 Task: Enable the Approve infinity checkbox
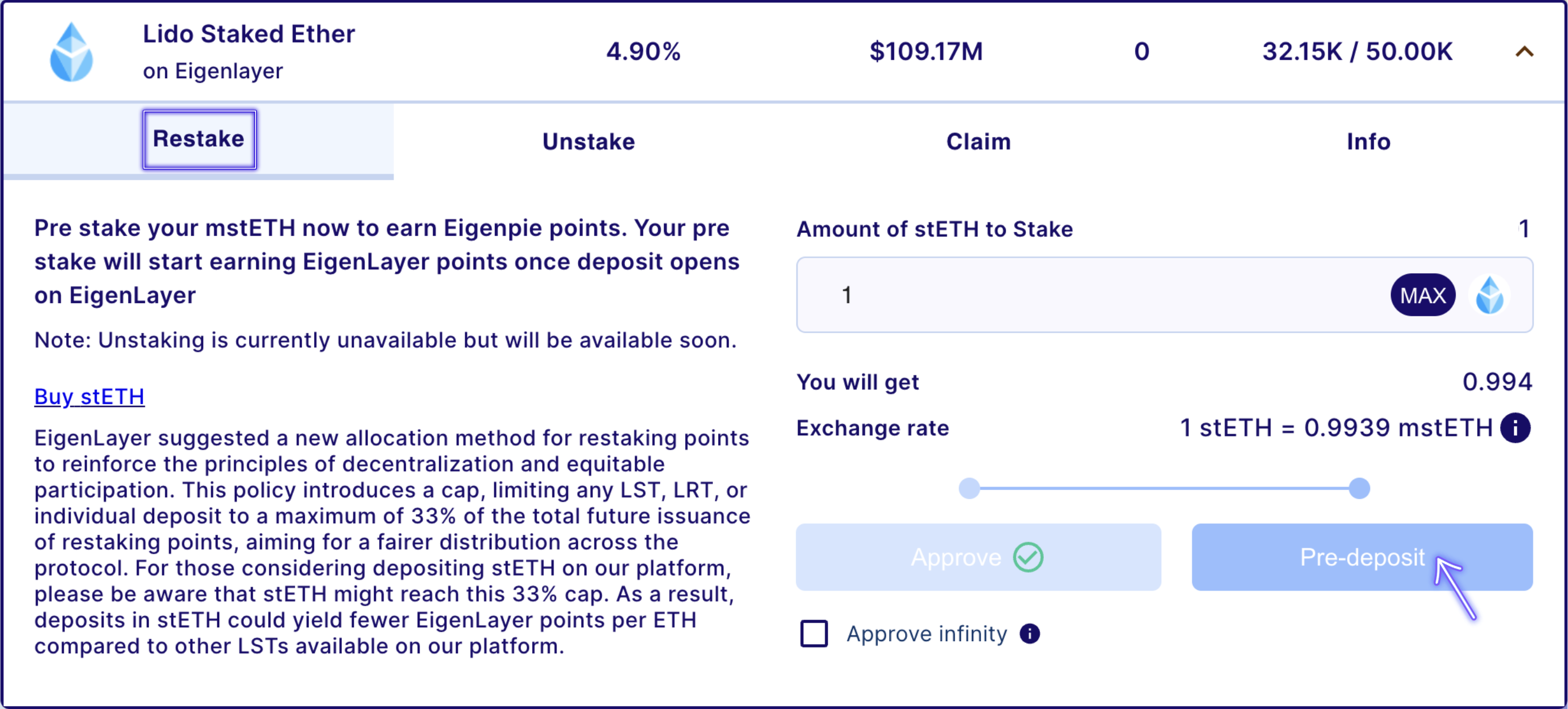point(814,634)
